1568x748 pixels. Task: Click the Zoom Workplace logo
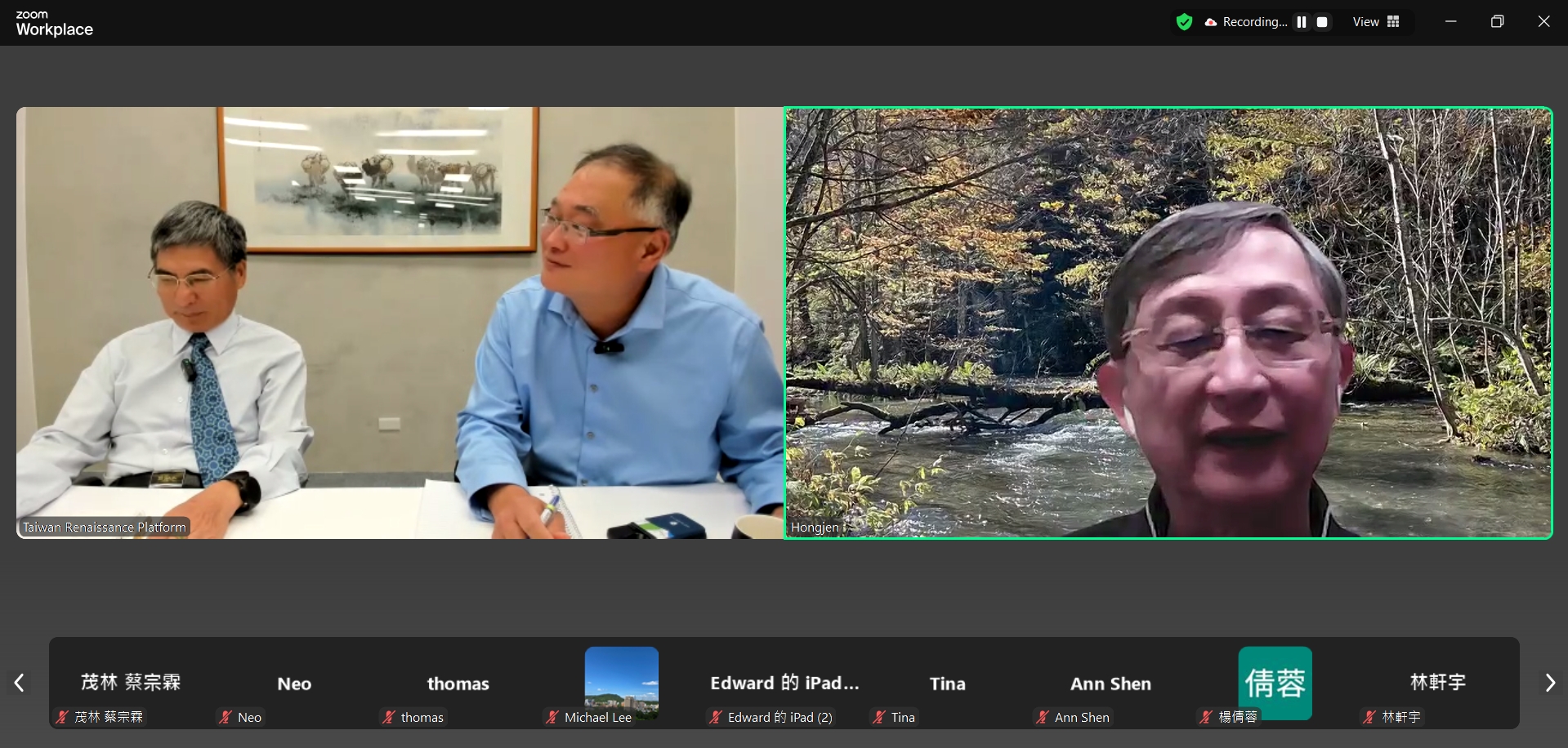(x=54, y=24)
